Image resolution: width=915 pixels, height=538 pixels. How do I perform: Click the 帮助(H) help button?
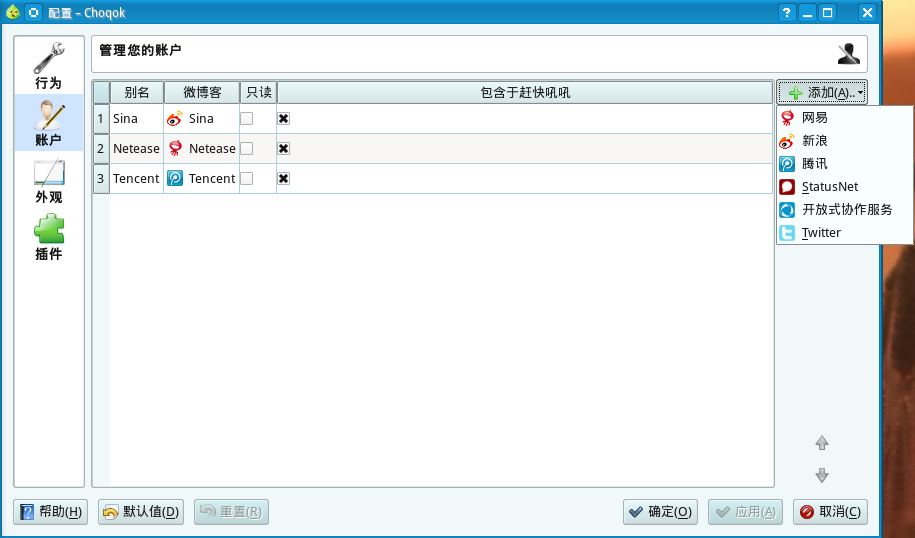(x=51, y=512)
